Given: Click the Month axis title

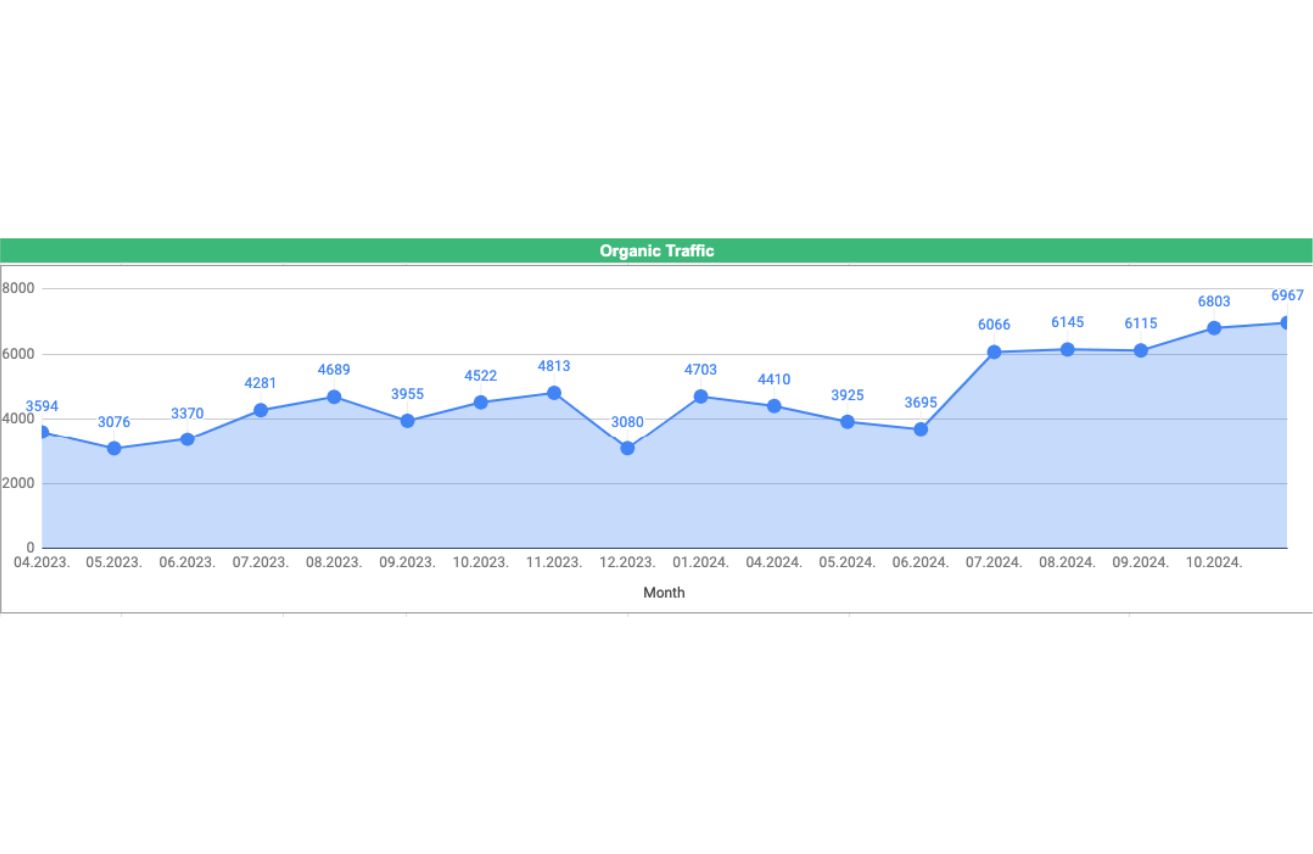Looking at the screenshot, I should click(664, 592).
